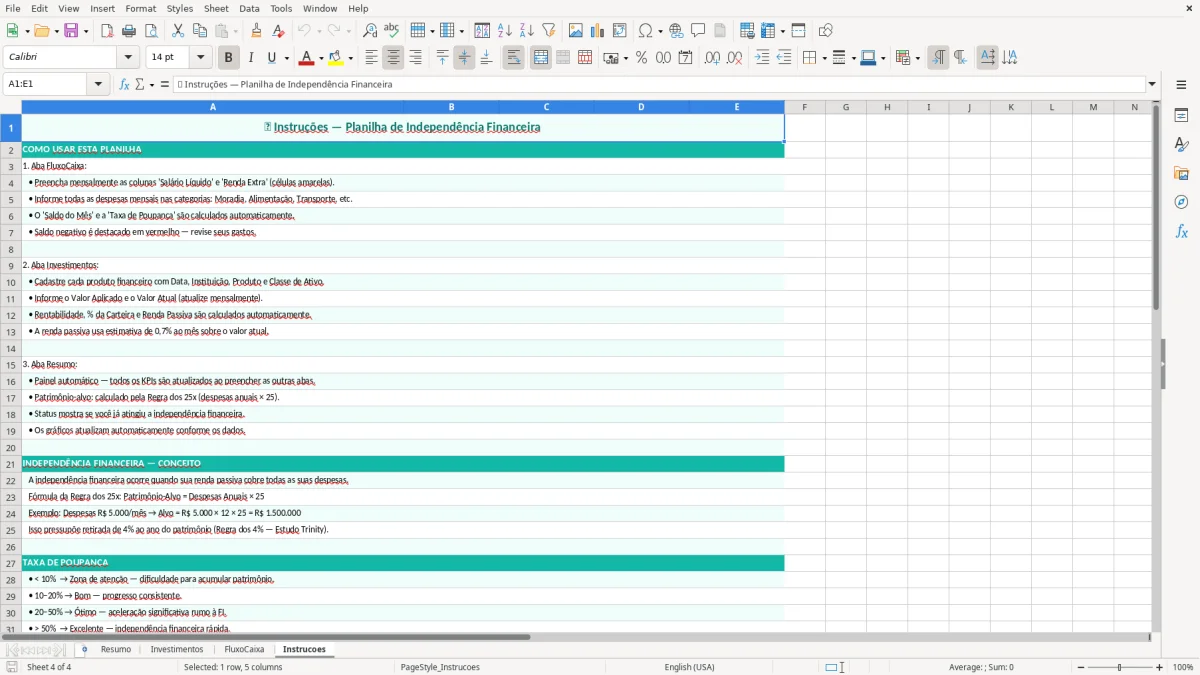This screenshot has height=675, width=1200.
Task: Click the column F header
Action: 804,107
